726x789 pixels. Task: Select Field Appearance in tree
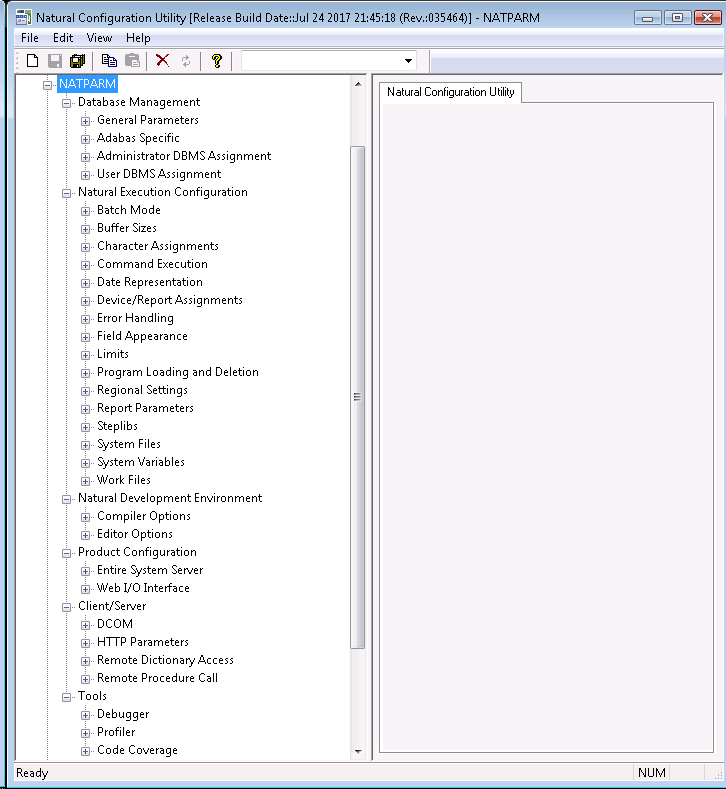pyautogui.click(x=142, y=336)
